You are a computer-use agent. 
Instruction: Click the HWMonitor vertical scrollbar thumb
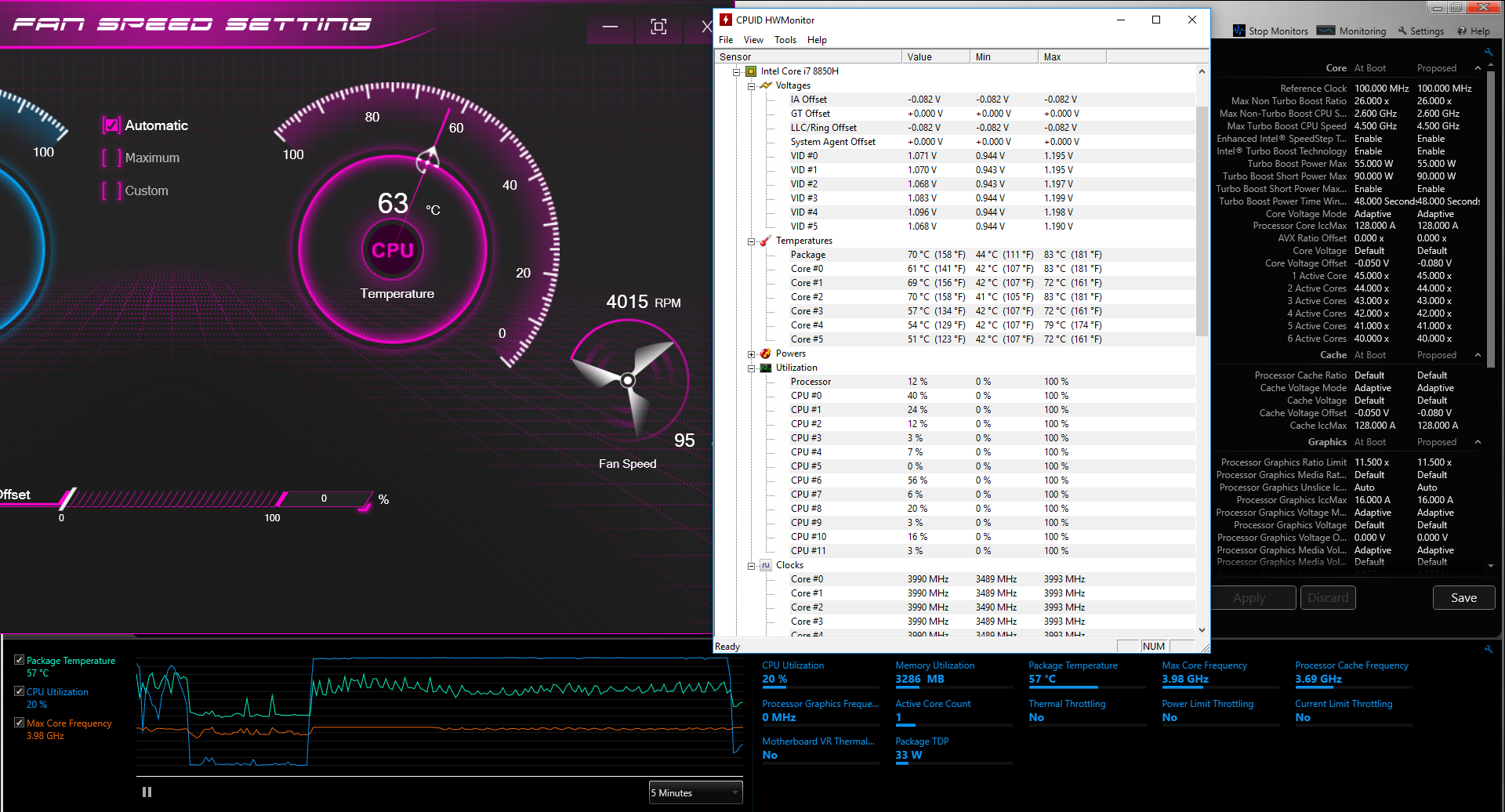[1202, 222]
